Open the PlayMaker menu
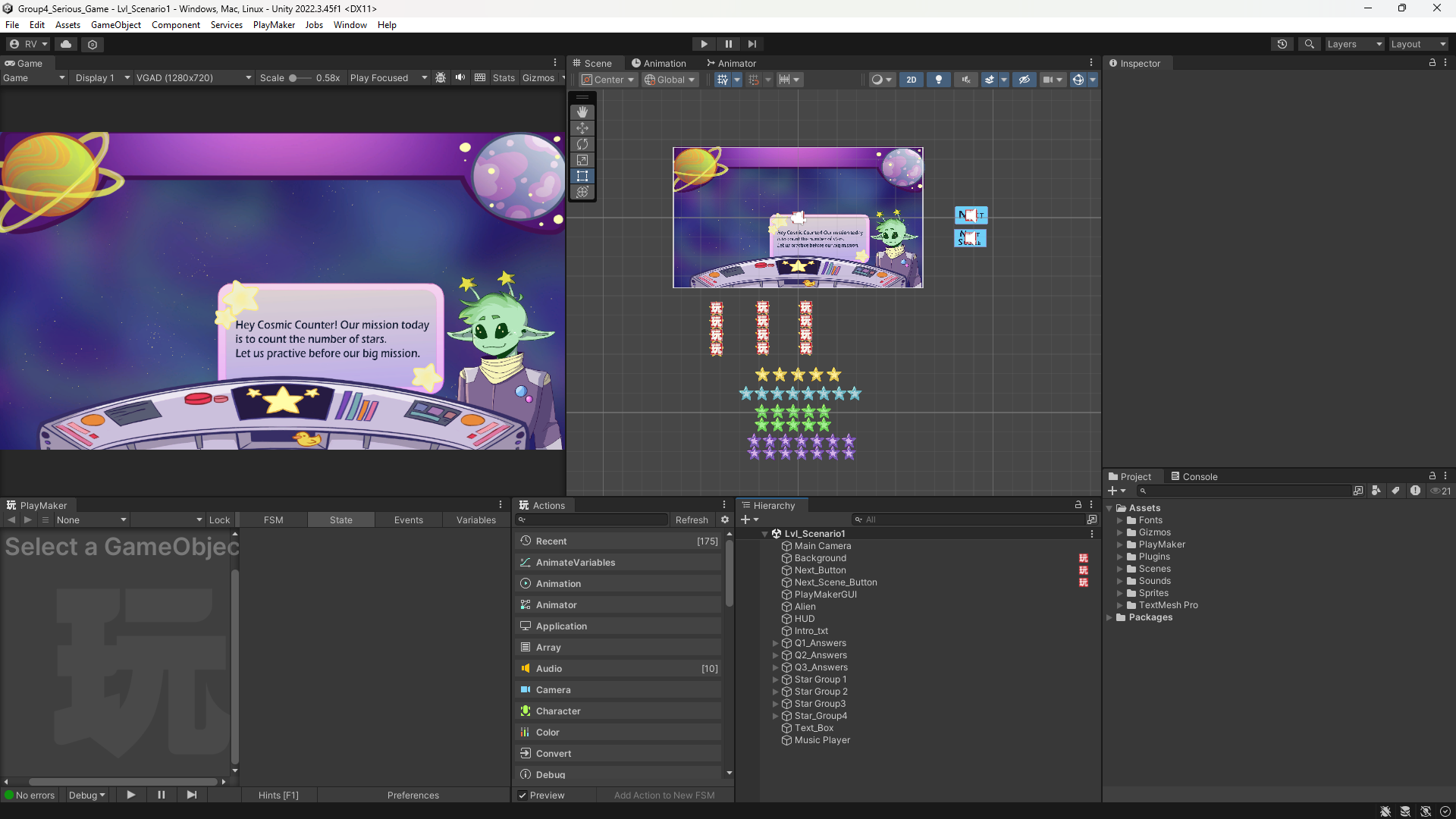 point(274,25)
